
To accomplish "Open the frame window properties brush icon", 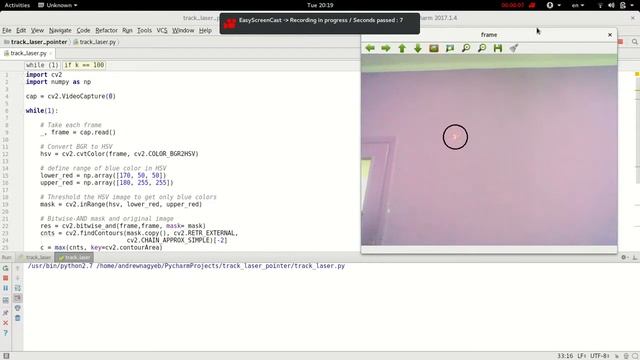I will point(513,48).
